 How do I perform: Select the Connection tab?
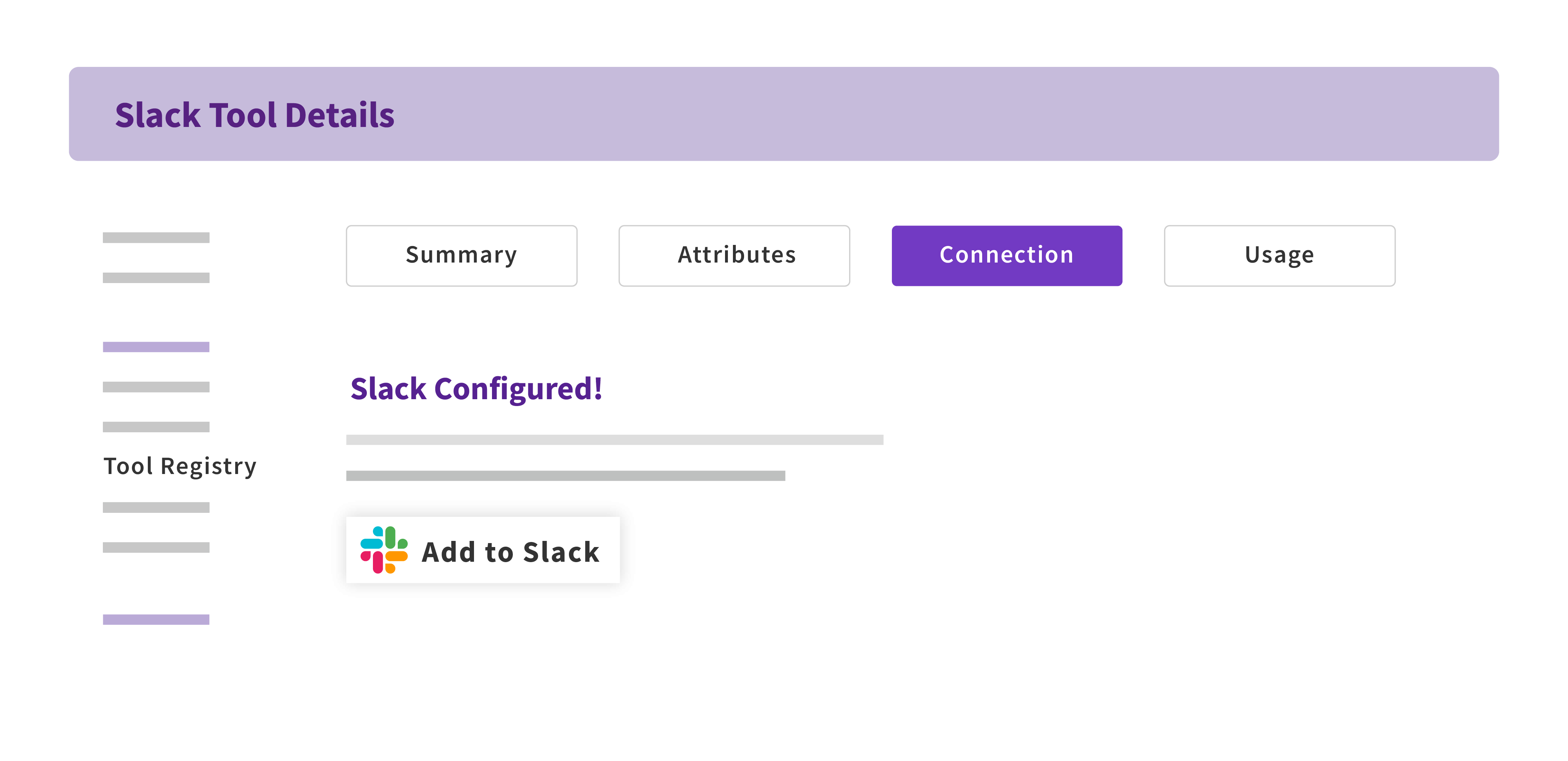1007,255
